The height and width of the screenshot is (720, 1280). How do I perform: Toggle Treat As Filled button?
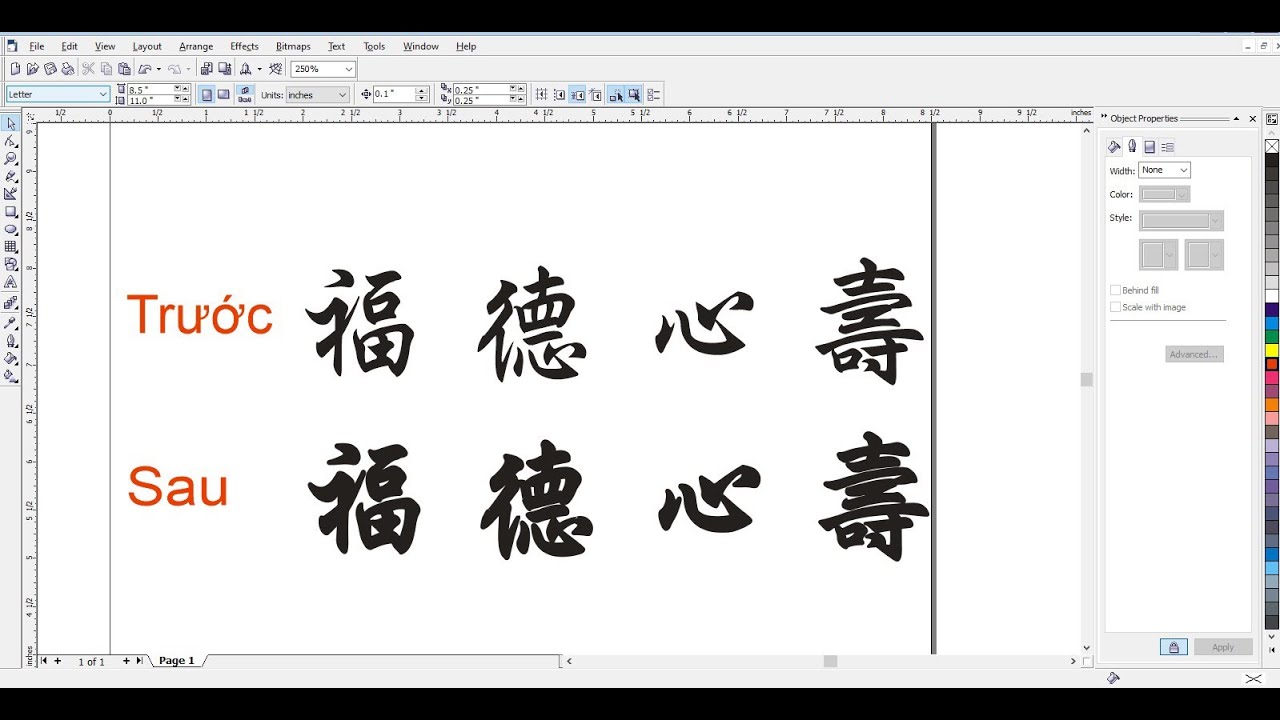pos(634,95)
